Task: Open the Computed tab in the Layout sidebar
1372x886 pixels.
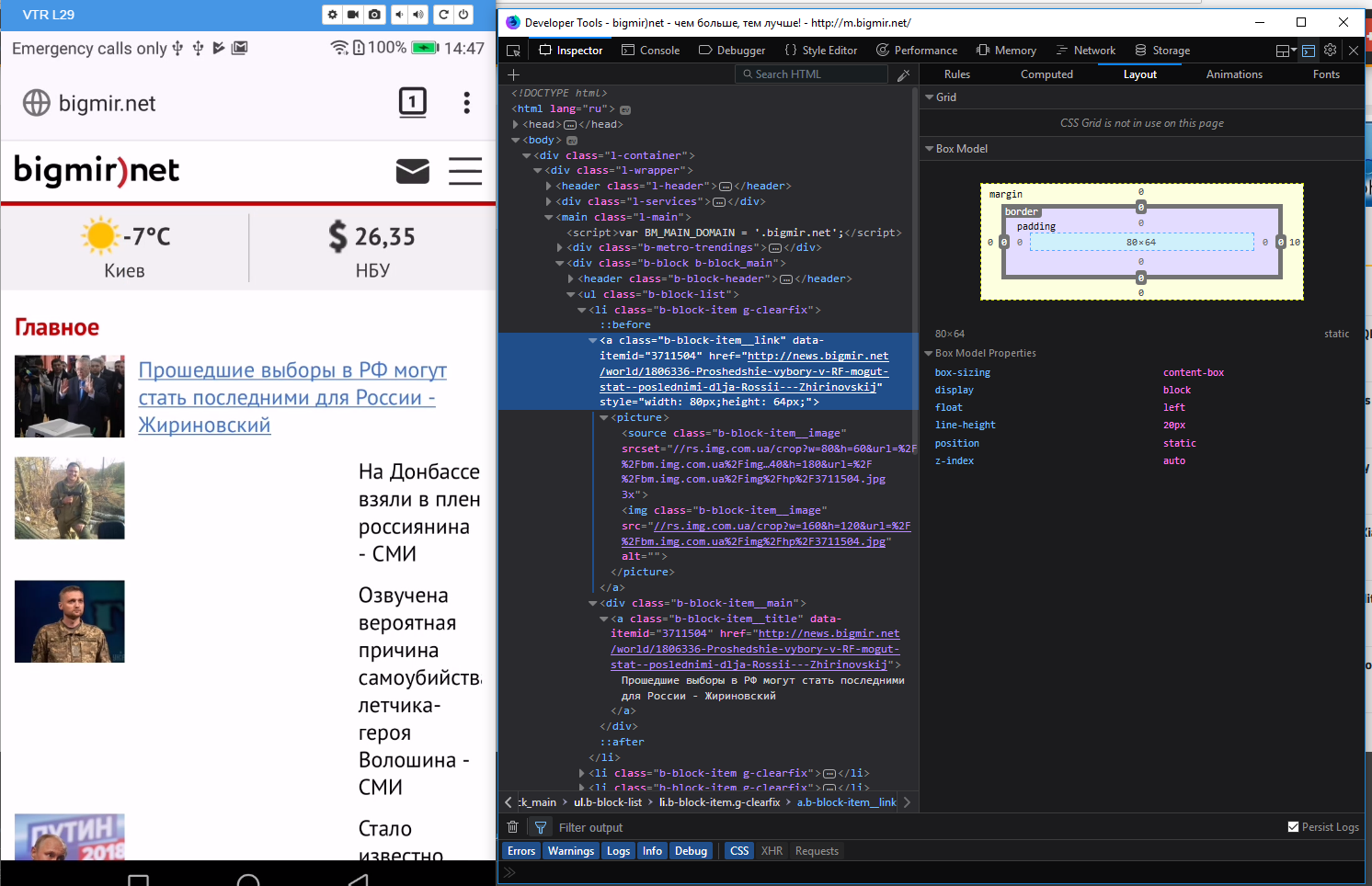Action: tap(1046, 74)
